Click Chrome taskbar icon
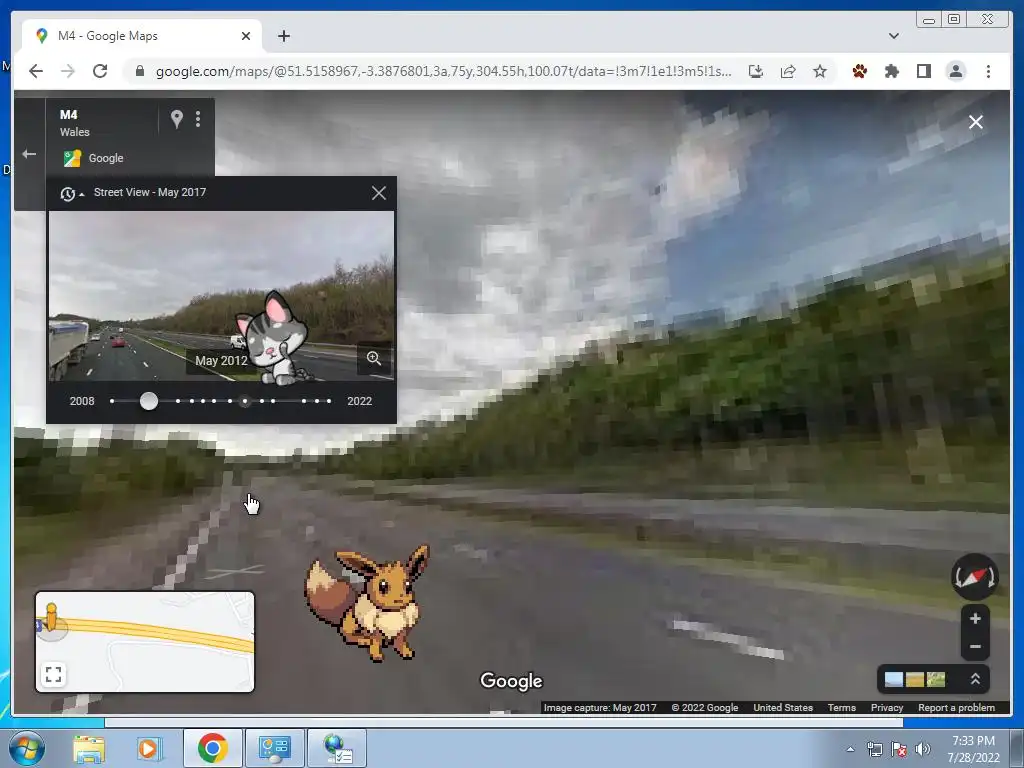This screenshot has width=1024, height=768. 212,748
